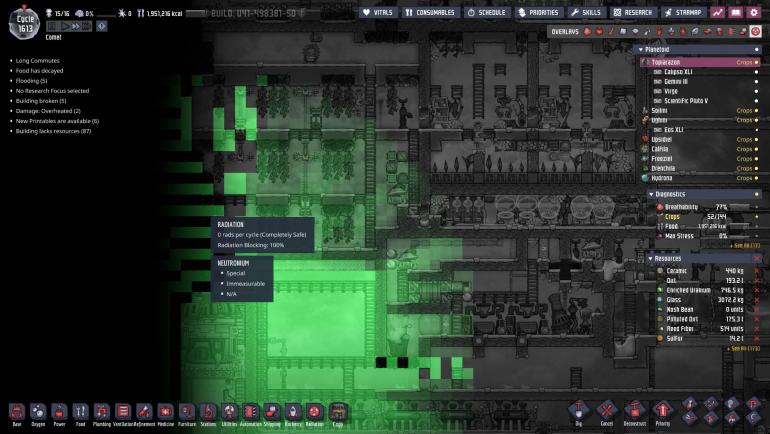Switch to the Temperature overlay

pyautogui.click(x=611, y=31)
